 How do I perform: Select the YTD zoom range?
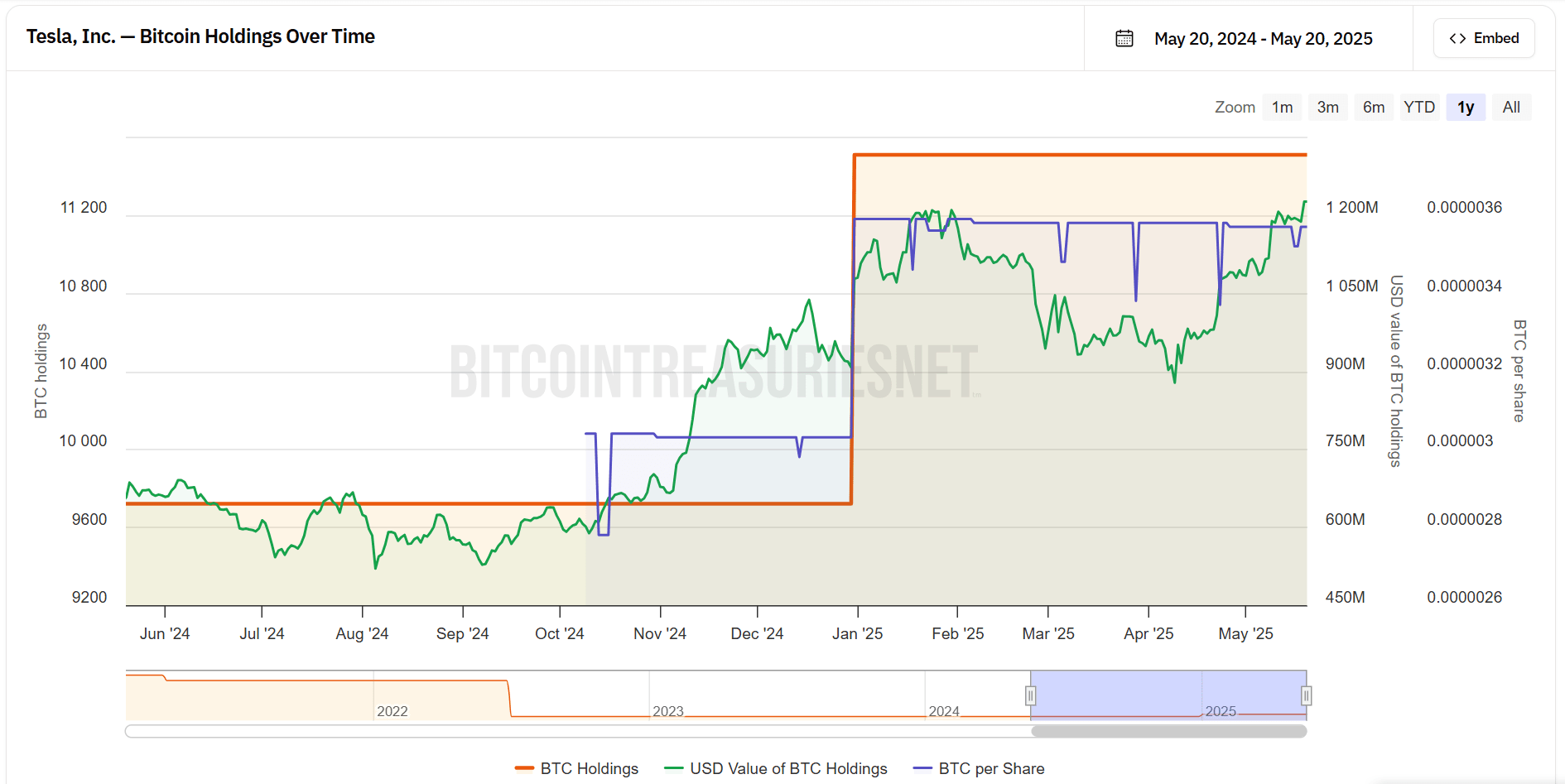(1419, 107)
